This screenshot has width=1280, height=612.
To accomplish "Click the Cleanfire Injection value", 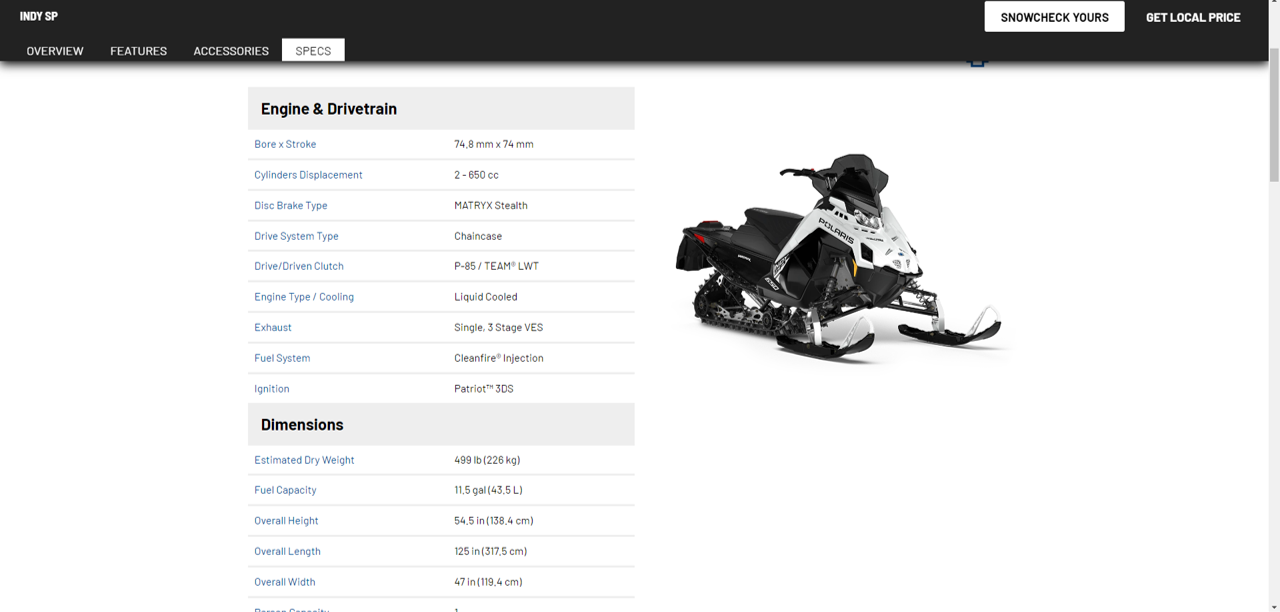I will tap(499, 358).
